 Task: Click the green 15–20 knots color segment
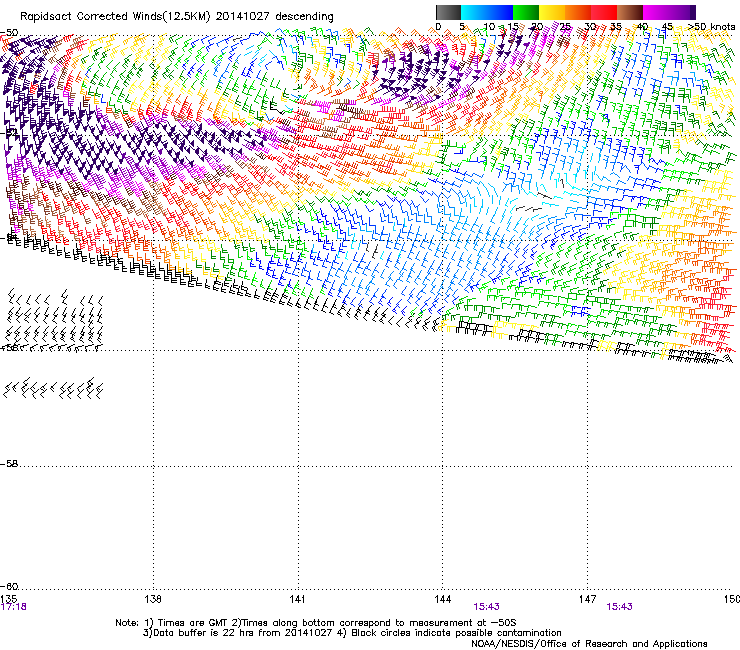point(526,12)
